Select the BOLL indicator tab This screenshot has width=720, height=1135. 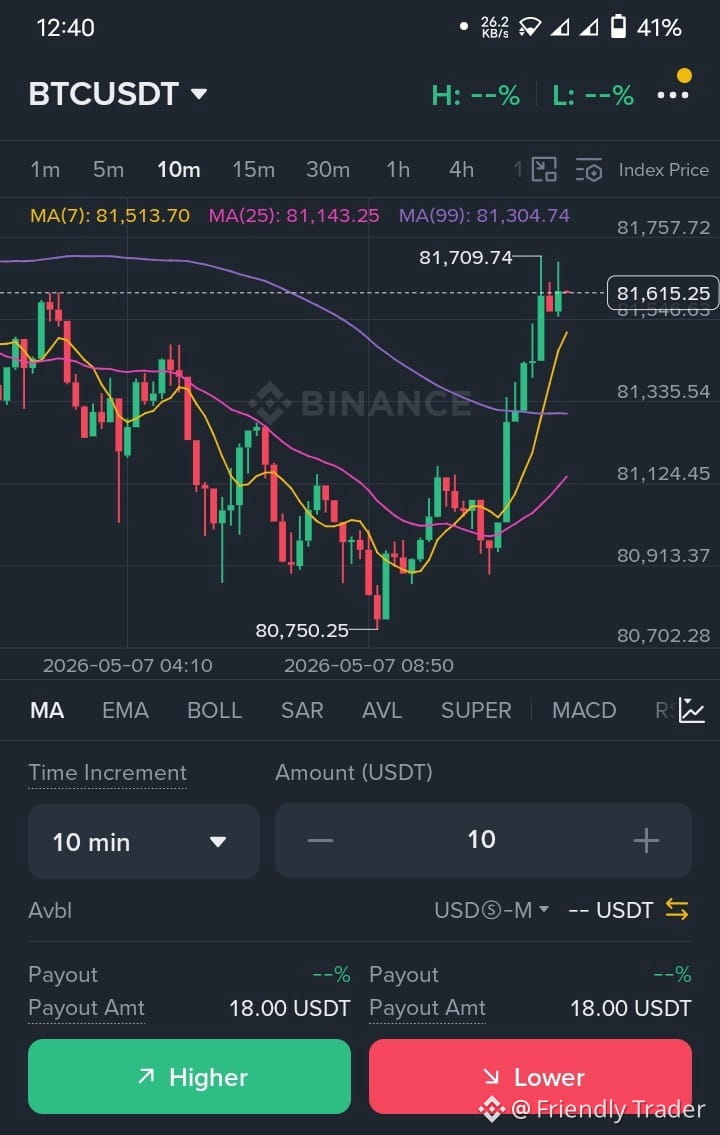[214, 710]
